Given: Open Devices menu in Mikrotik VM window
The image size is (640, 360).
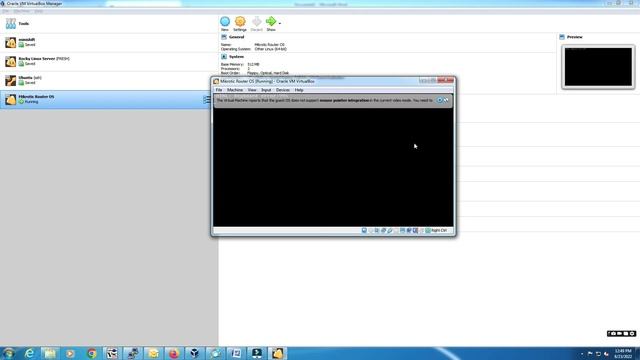Looking at the screenshot, I should (x=282, y=90).
